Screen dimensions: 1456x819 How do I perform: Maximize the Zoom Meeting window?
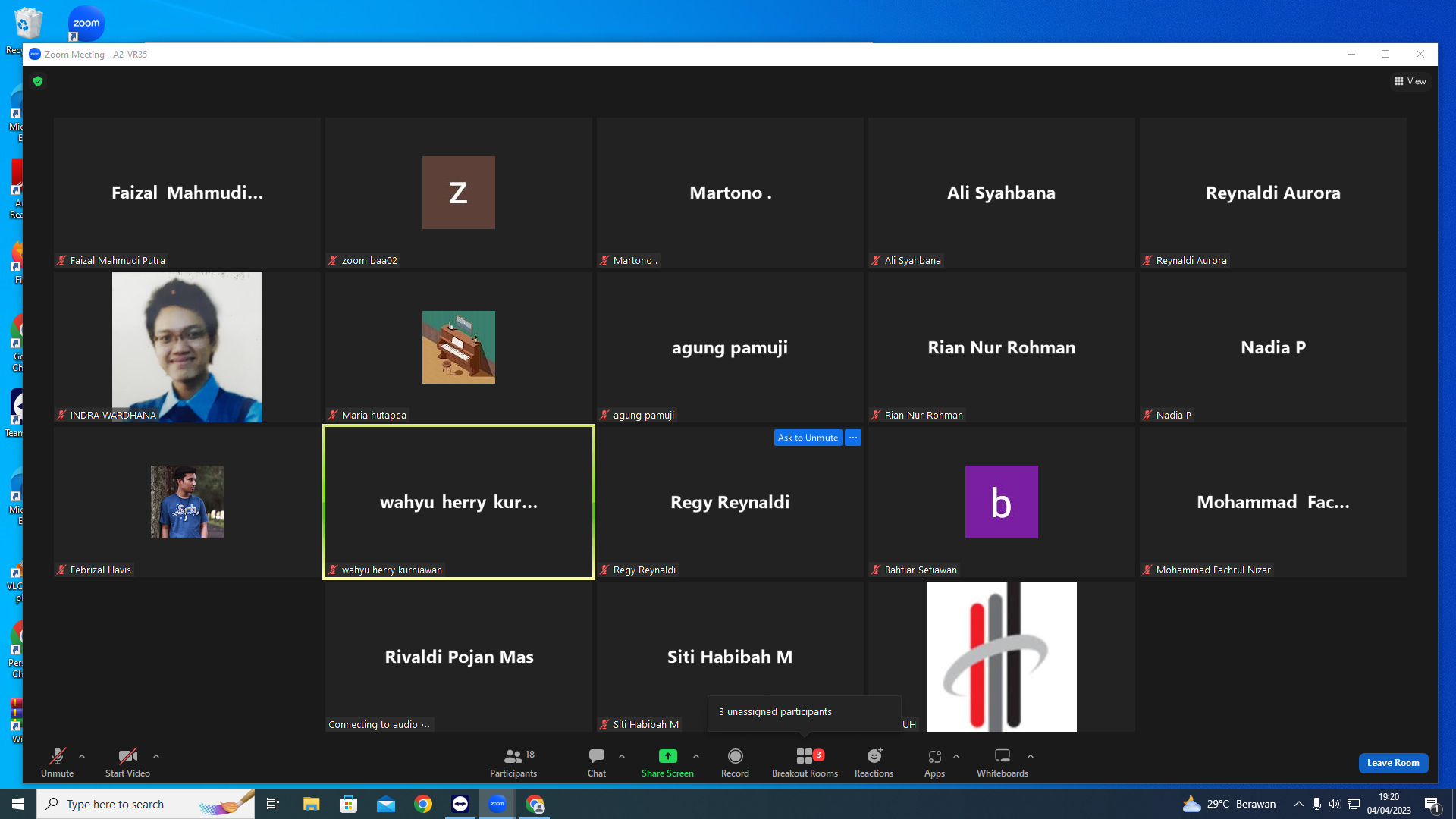[x=1385, y=54]
